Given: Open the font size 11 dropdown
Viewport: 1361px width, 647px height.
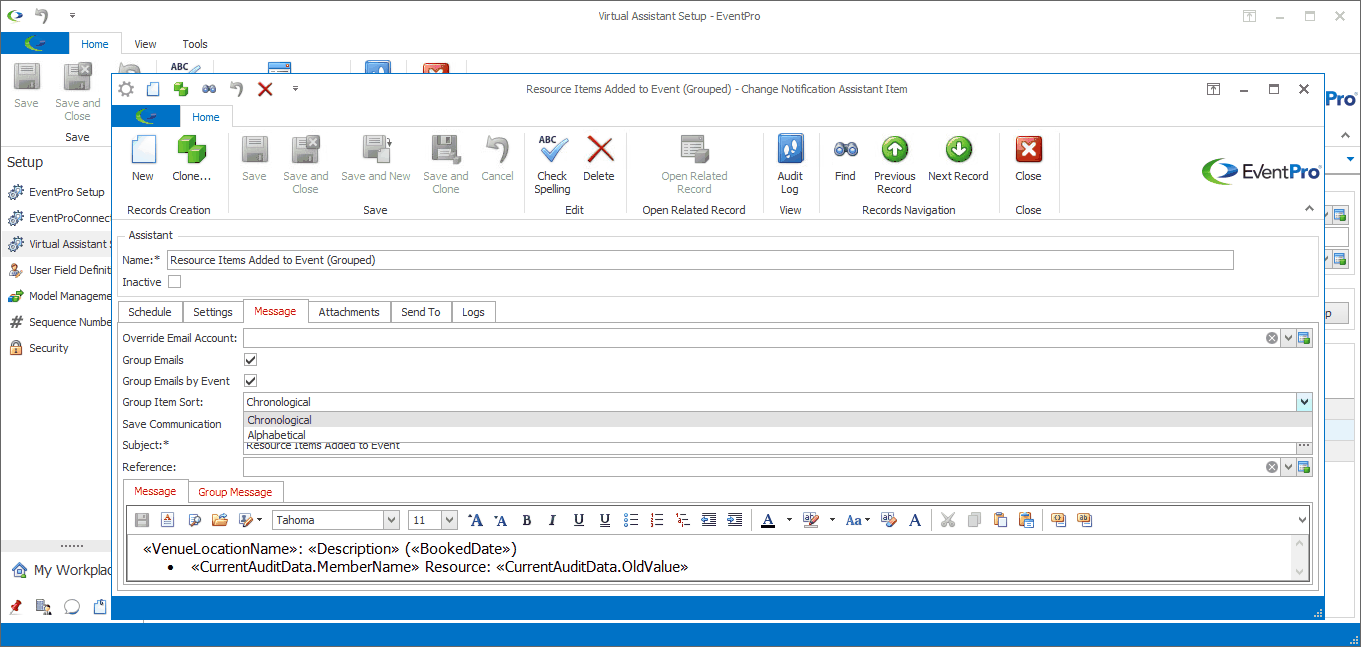Looking at the screenshot, I should point(449,520).
